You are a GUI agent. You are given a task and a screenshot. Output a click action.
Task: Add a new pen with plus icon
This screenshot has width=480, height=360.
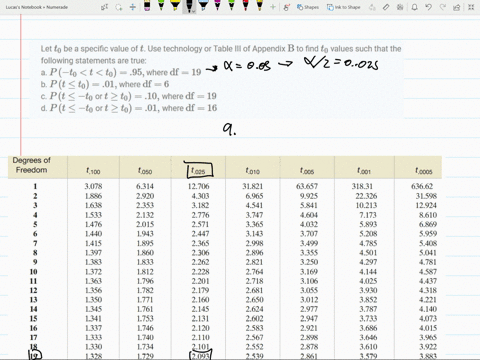click(x=273, y=7)
